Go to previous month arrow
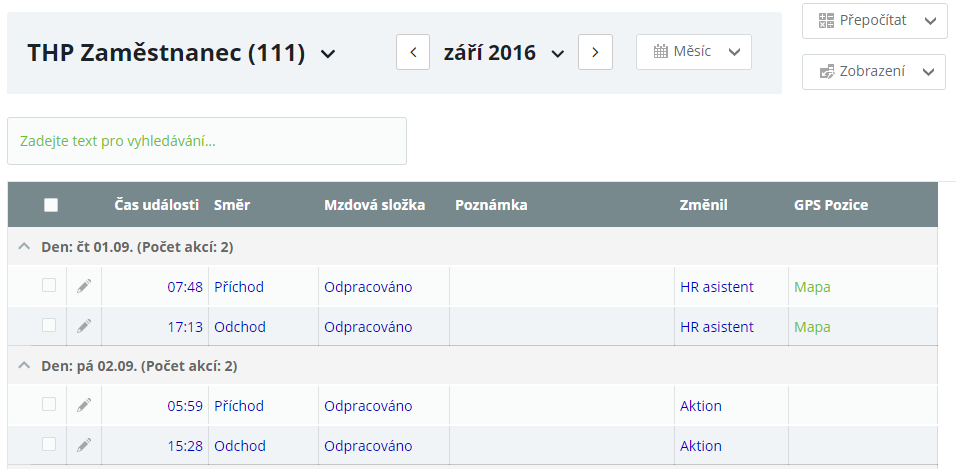956x469 pixels. pos(413,52)
